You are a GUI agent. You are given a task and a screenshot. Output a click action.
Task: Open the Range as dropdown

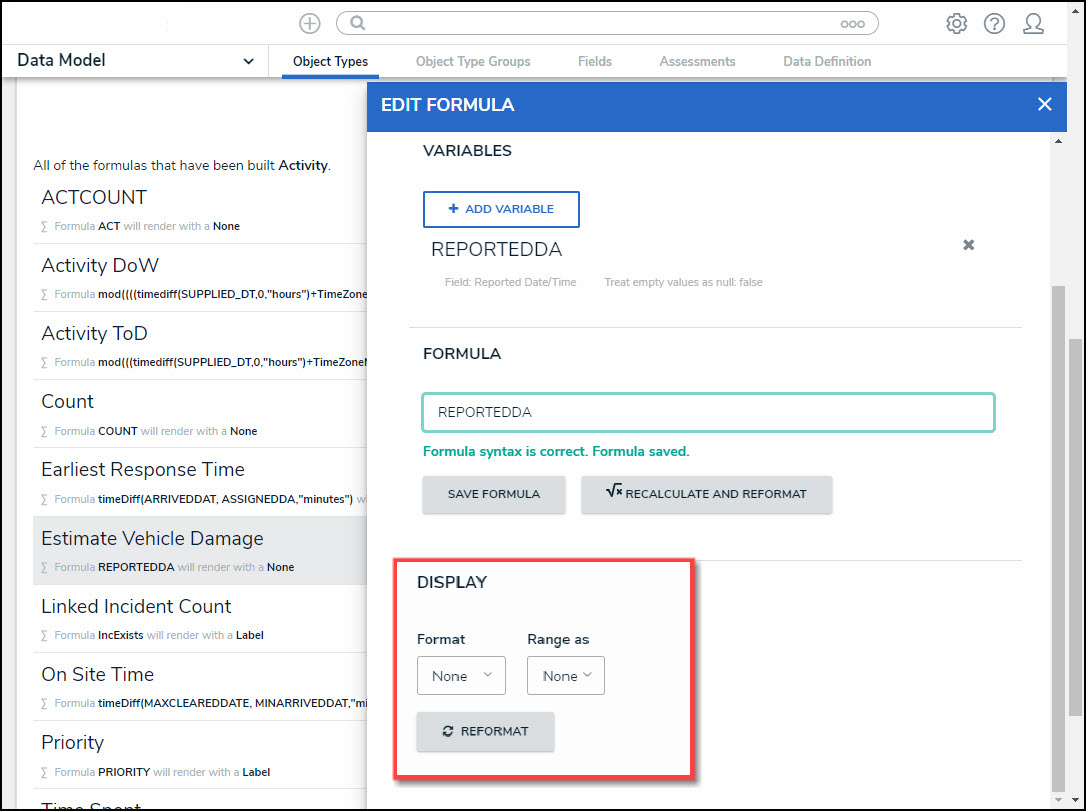click(x=566, y=676)
